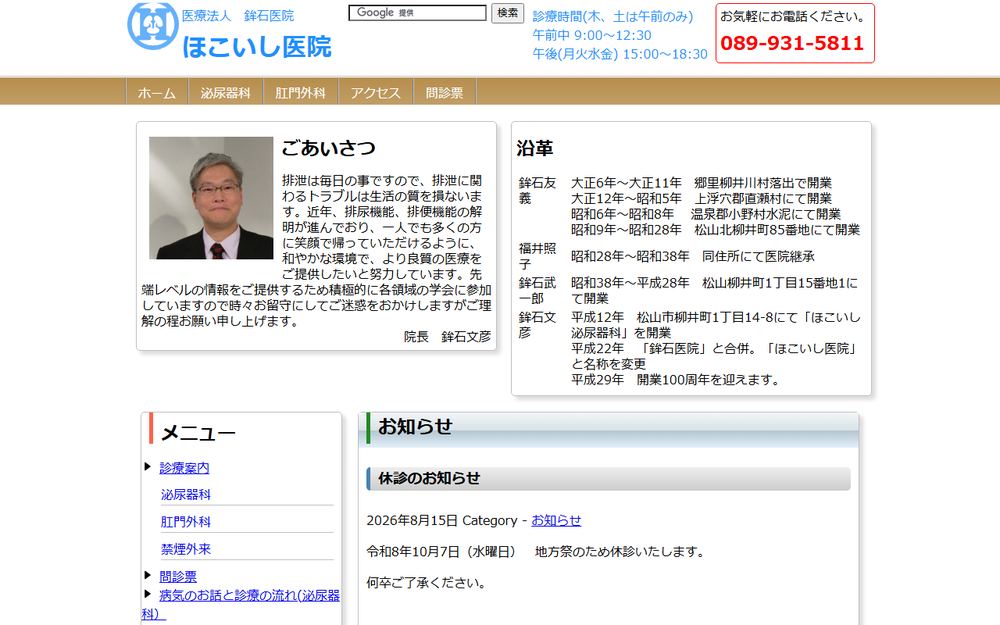The width and height of the screenshot is (1000, 625).
Task: Click the clinic logo icon
Action: (x=152, y=26)
